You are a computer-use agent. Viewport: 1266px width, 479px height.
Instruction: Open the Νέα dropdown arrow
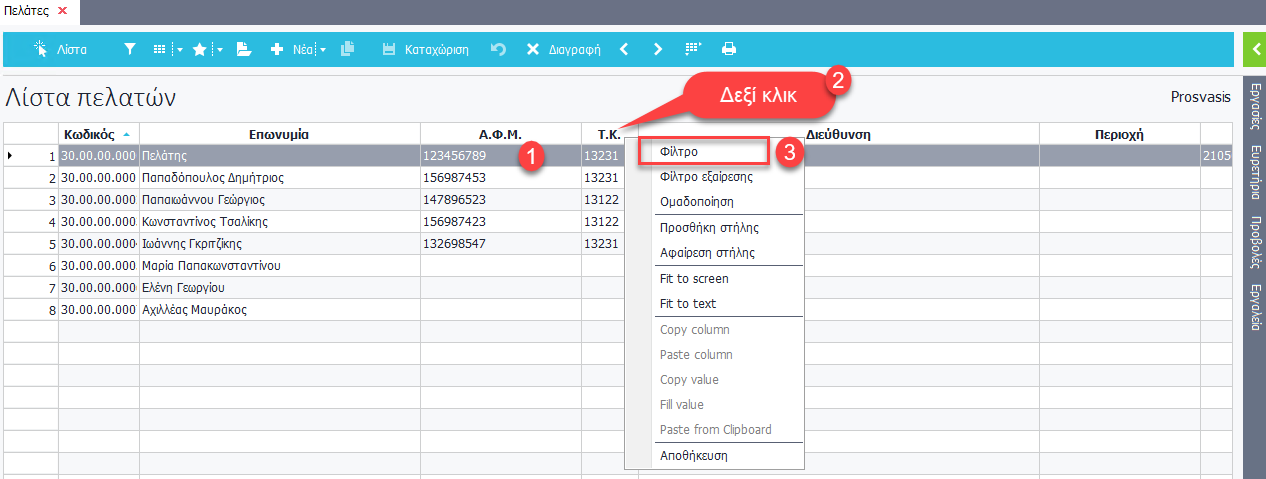click(323, 49)
